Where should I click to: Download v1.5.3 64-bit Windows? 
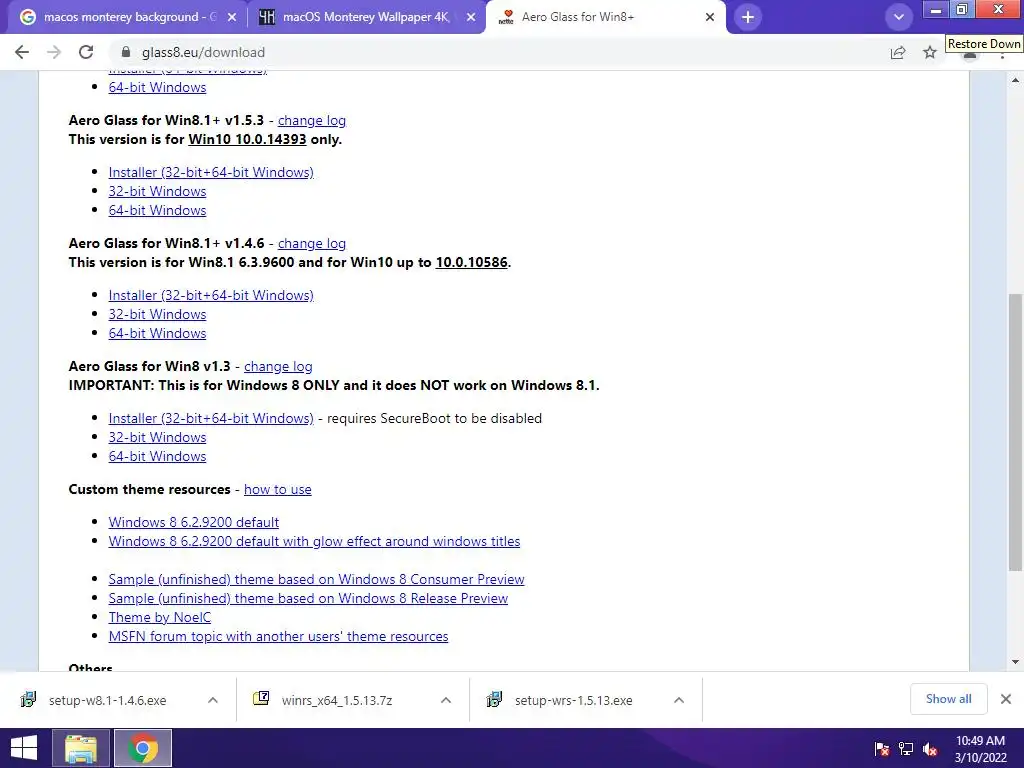[157, 210]
